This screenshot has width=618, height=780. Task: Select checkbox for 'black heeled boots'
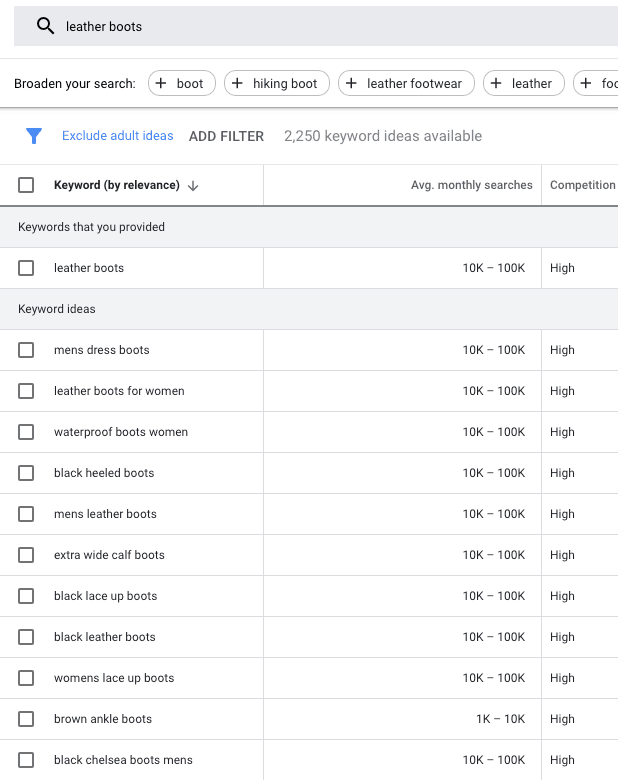pyautogui.click(x=26, y=473)
